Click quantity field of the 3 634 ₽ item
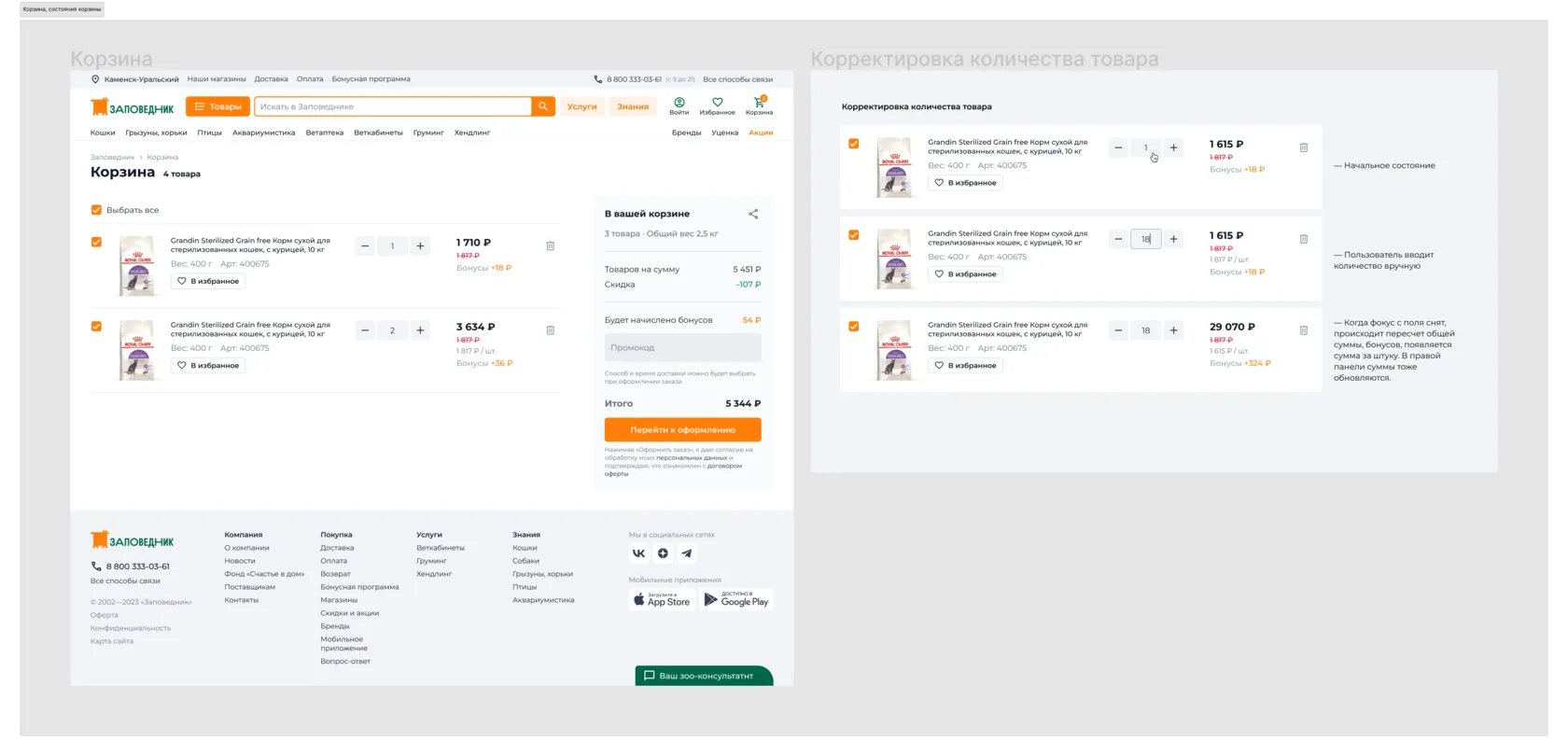Image resolution: width=1568 pixels, height=756 pixels. coord(392,330)
